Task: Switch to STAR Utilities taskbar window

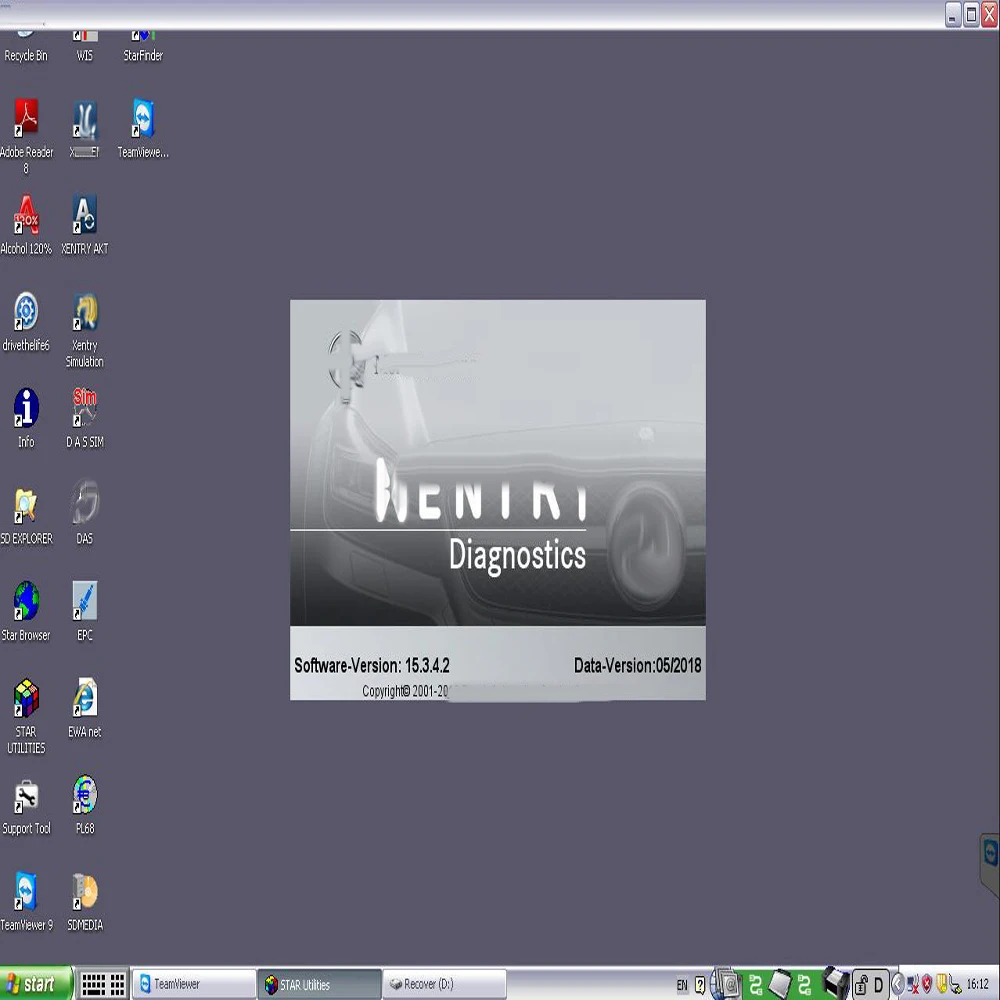Action: coord(319,984)
